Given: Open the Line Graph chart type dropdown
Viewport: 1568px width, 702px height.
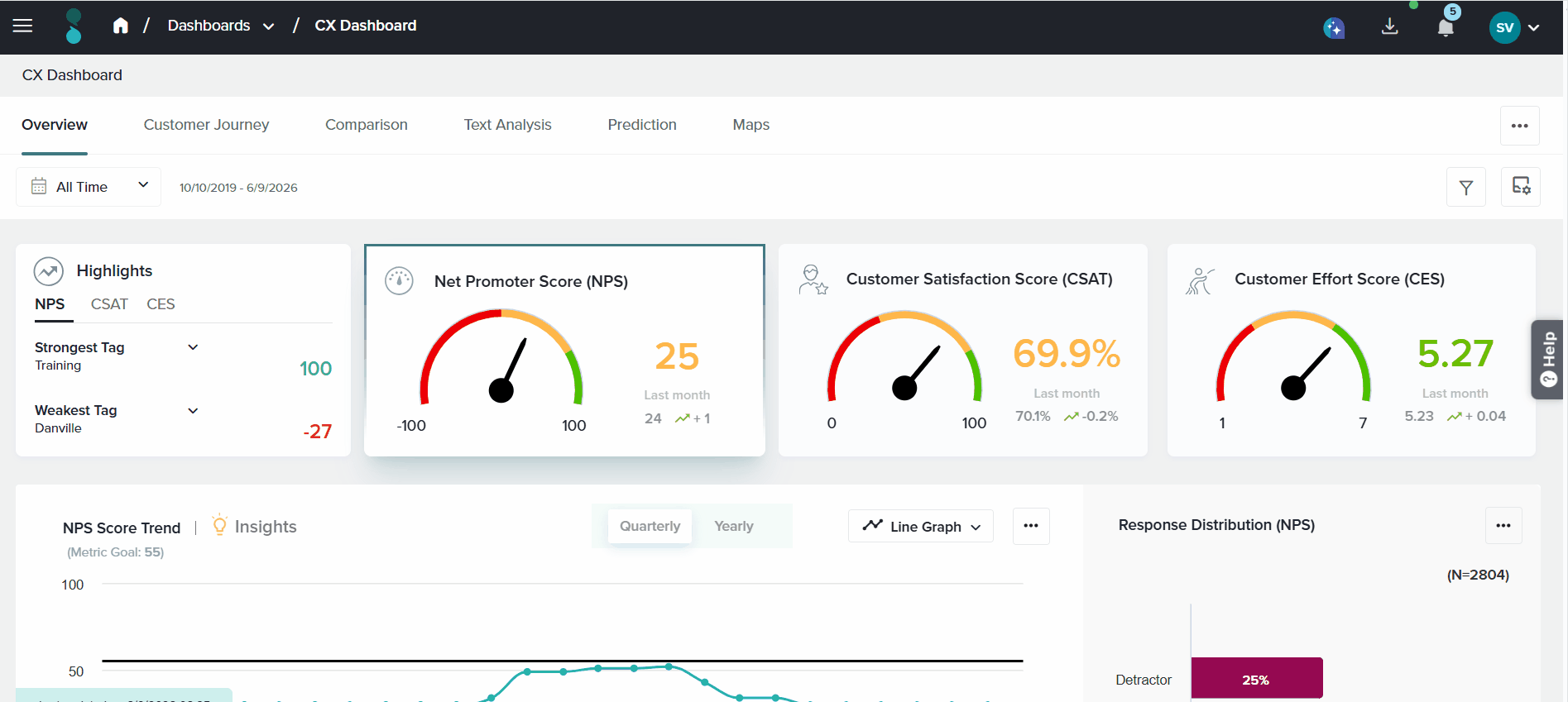Looking at the screenshot, I should click(x=921, y=527).
